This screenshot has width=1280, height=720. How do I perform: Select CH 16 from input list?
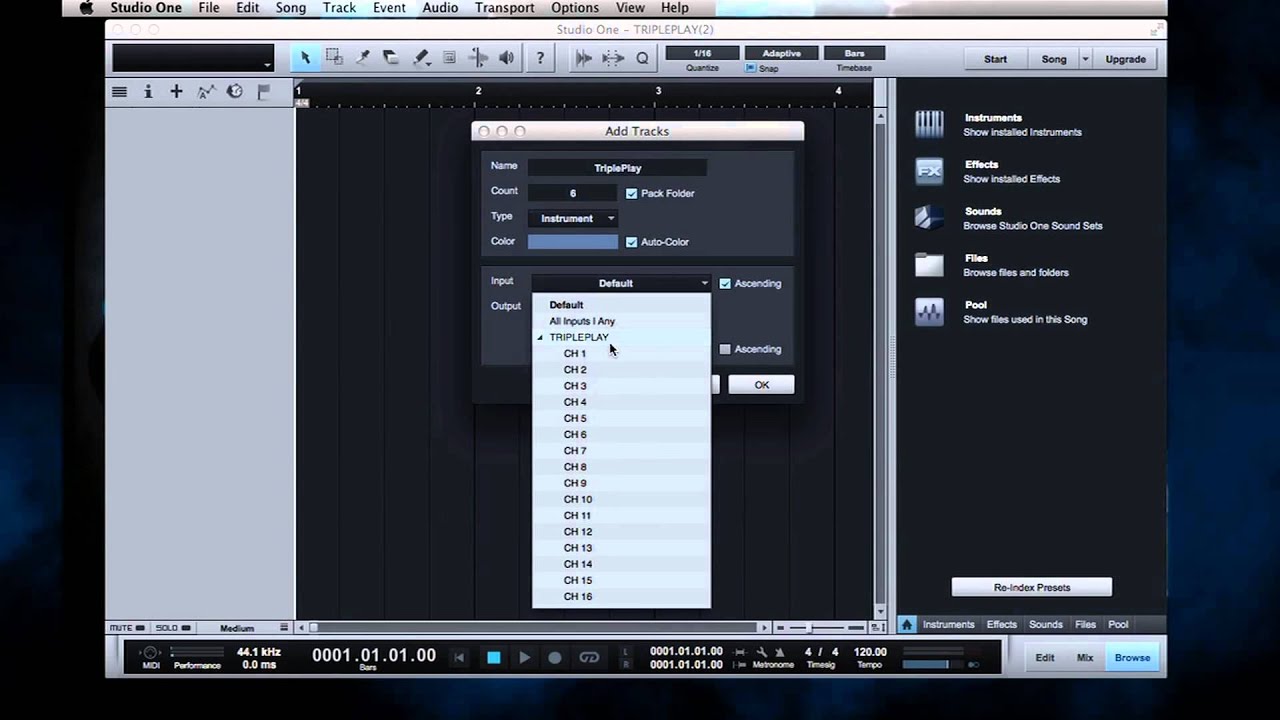[x=622, y=596]
